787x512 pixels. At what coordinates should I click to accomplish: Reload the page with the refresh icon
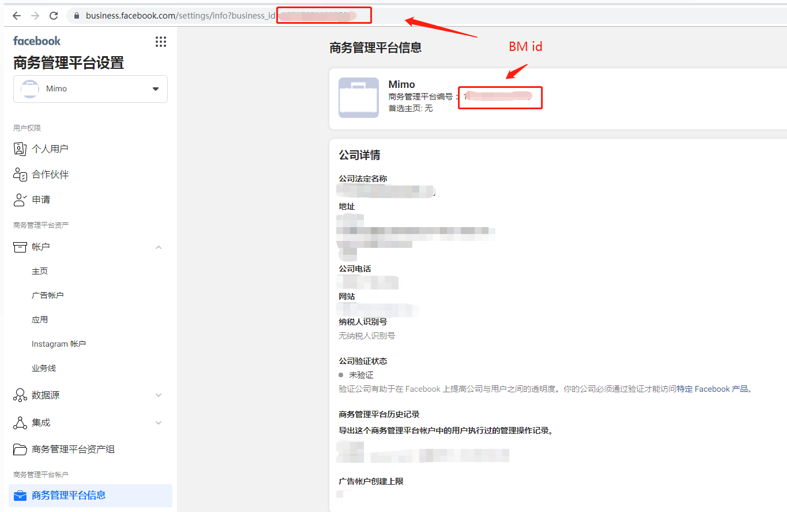pyautogui.click(x=54, y=16)
